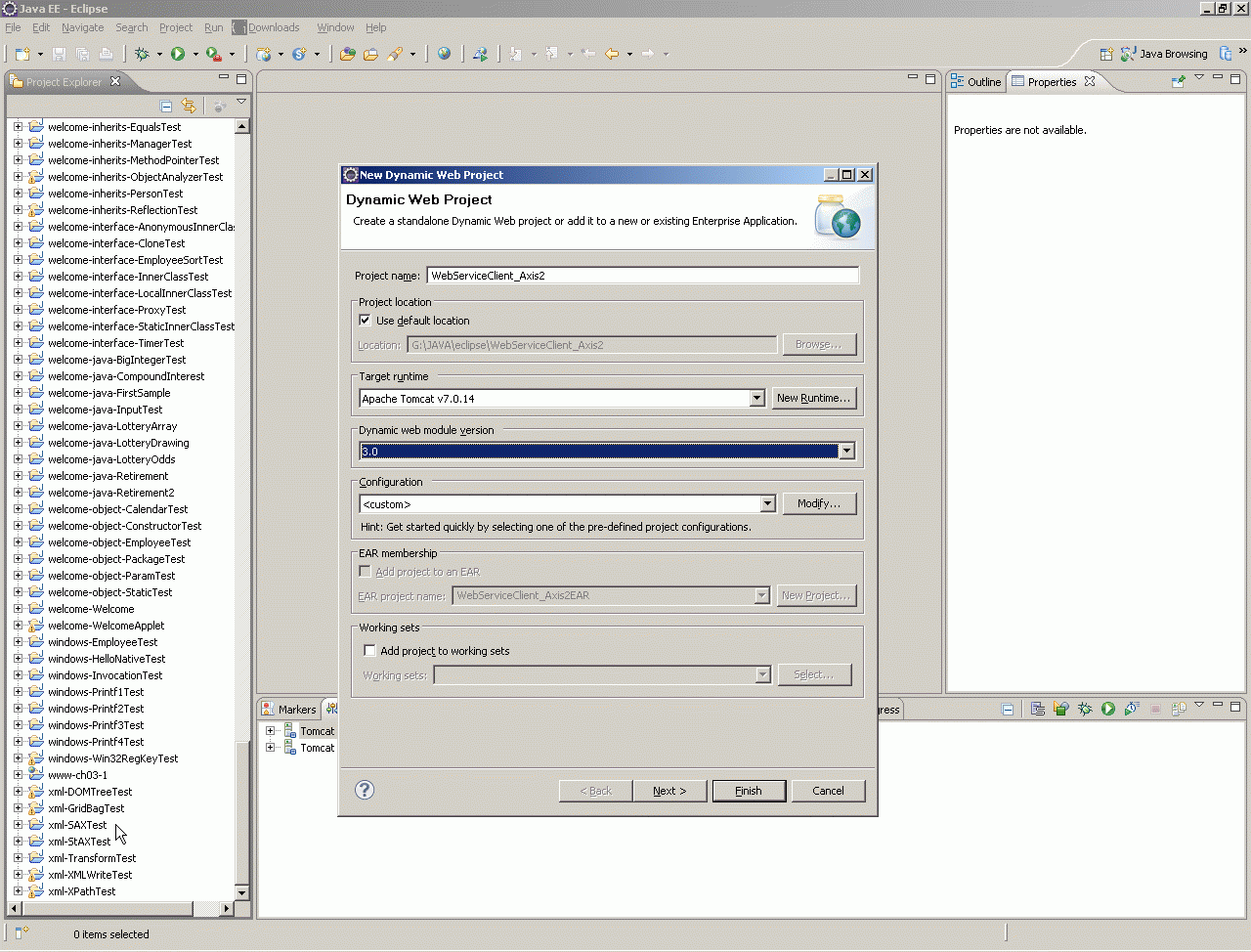Expand the windows-EmployeeTest project node

(x=18, y=642)
